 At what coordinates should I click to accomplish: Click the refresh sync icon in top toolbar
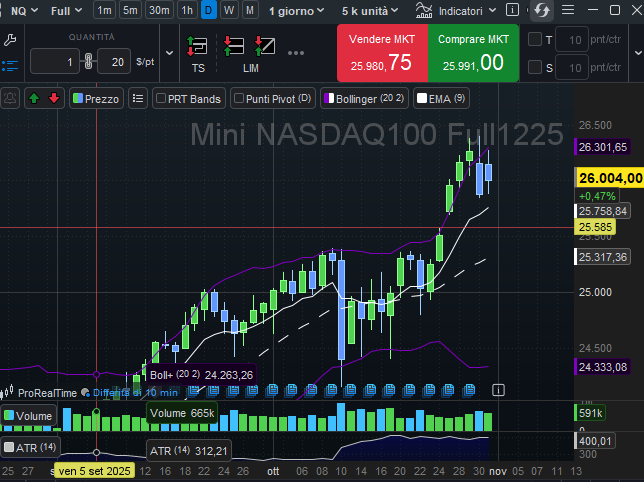tap(542, 10)
